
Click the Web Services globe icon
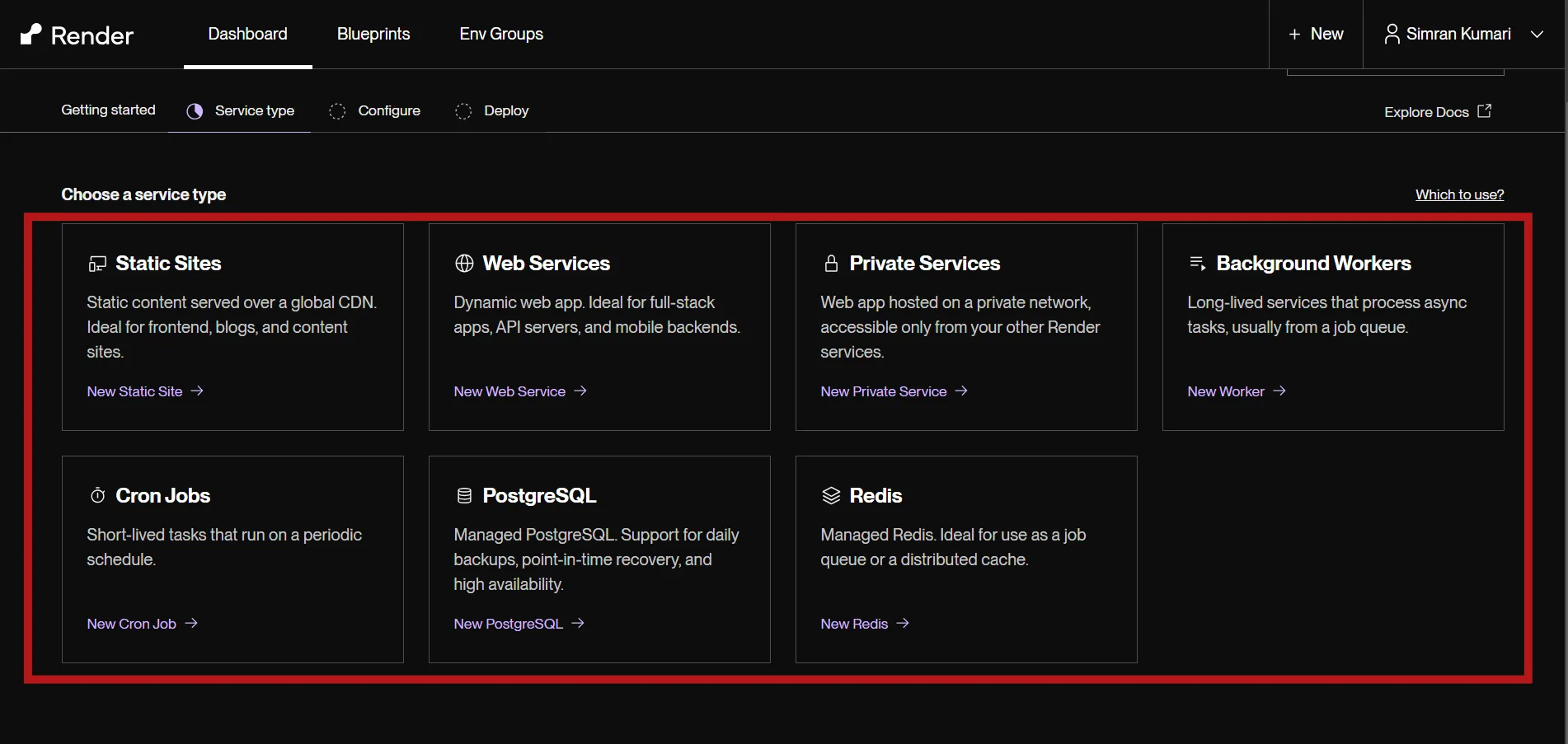(x=463, y=263)
